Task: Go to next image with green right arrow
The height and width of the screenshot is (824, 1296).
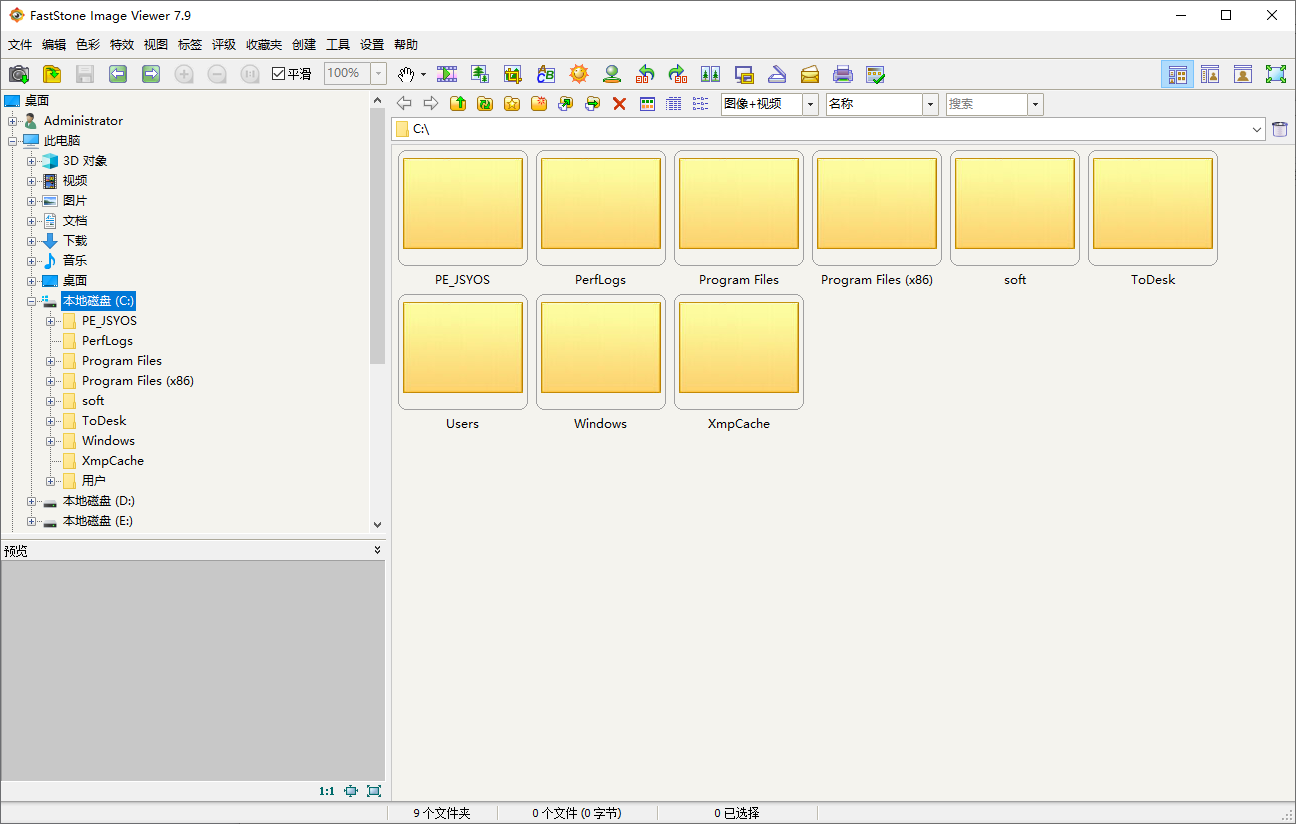Action: tap(151, 74)
